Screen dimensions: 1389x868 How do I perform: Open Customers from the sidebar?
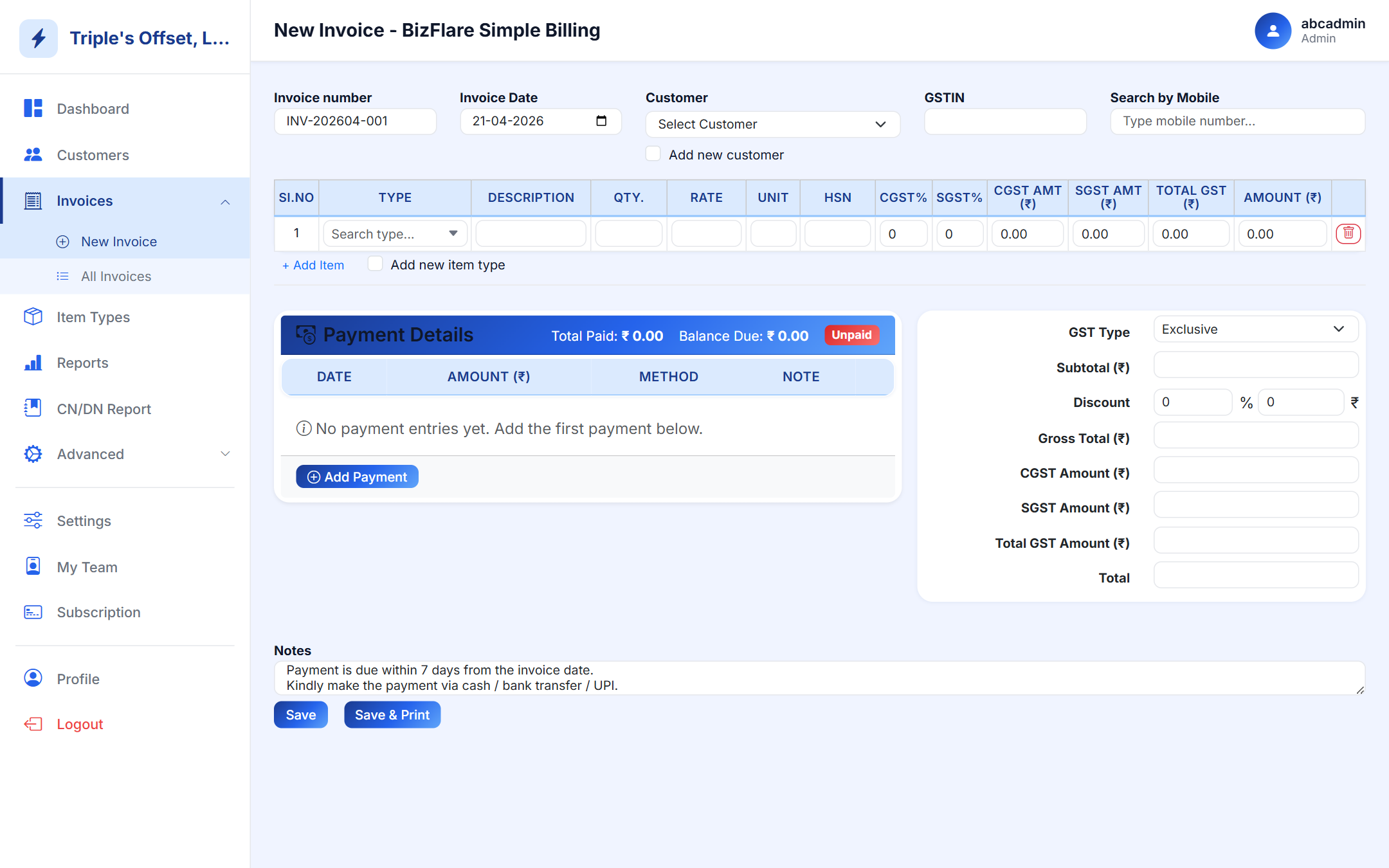(x=125, y=155)
